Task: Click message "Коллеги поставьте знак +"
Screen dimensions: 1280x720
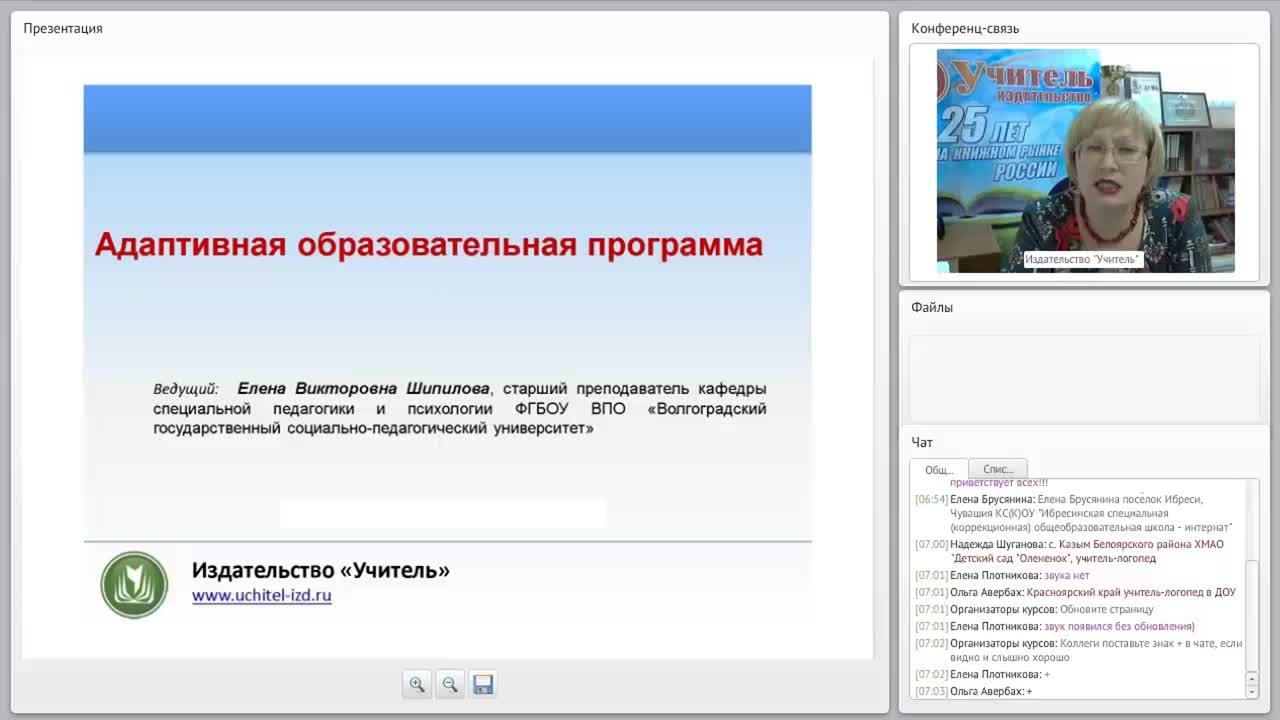Action: (1078, 650)
